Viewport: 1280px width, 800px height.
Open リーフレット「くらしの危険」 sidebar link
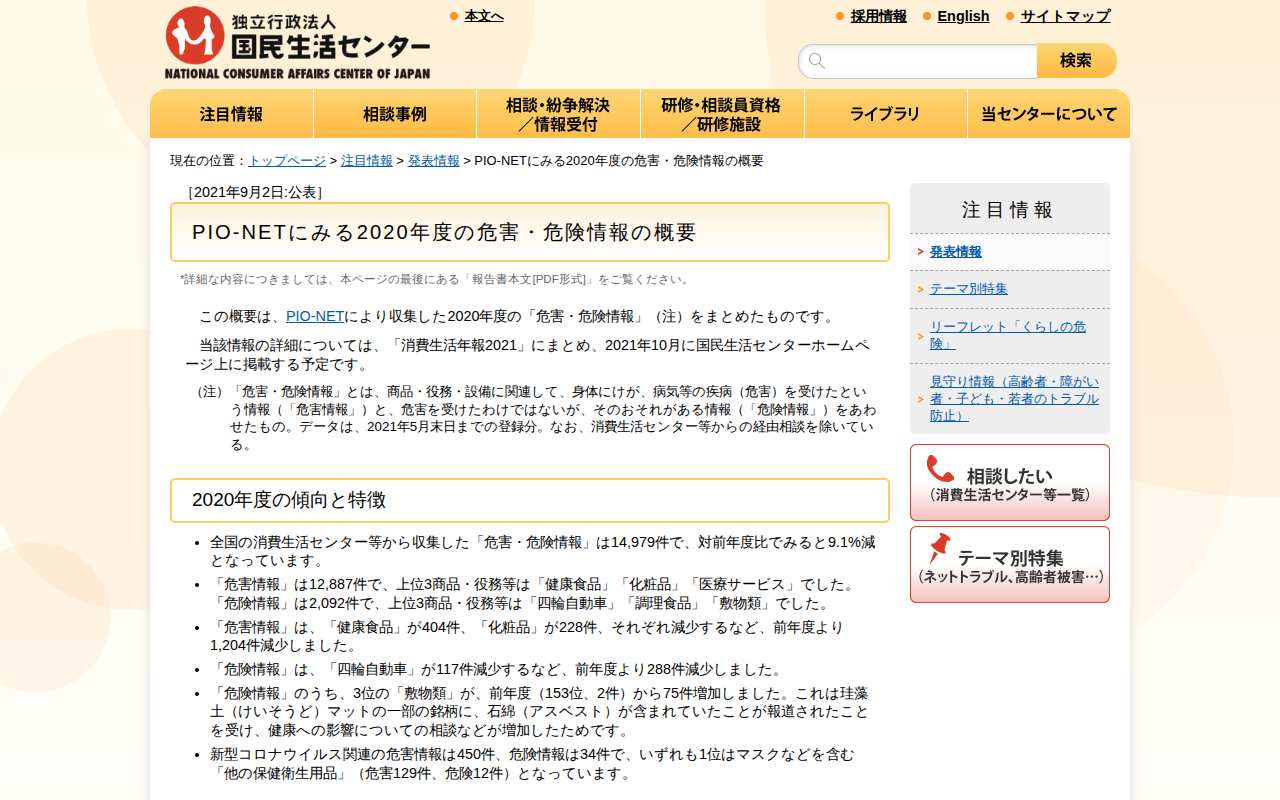tap(1008, 335)
